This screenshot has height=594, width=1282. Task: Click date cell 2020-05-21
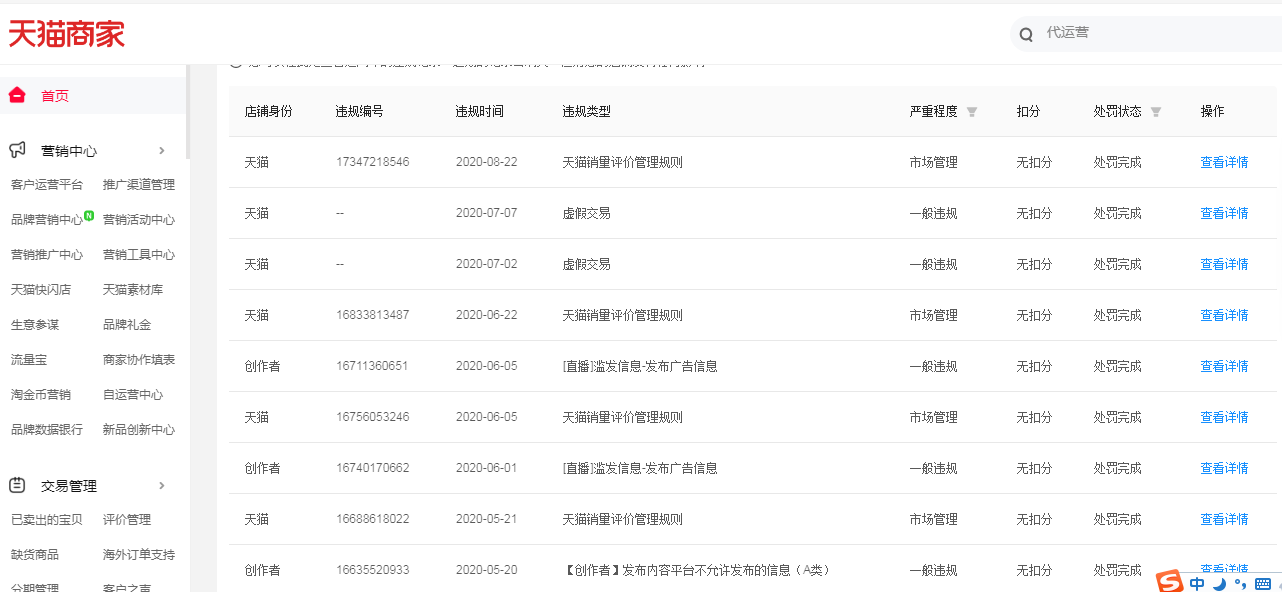point(487,519)
